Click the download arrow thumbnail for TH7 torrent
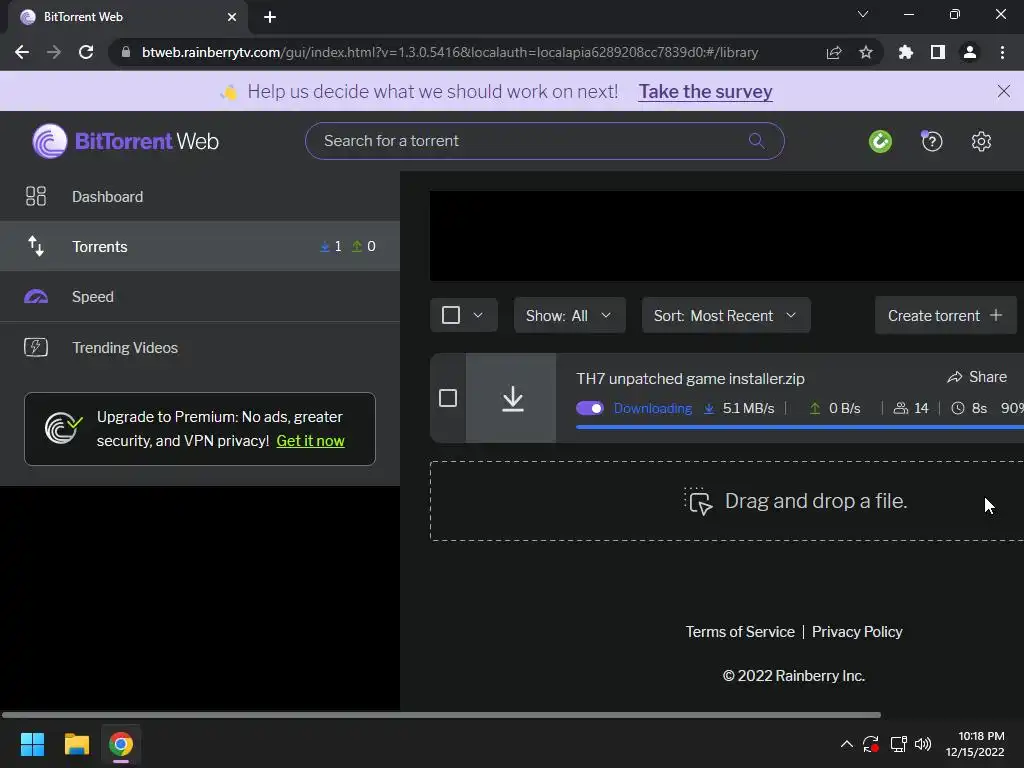Viewport: 1024px width, 768px height. [x=511, y=398]
